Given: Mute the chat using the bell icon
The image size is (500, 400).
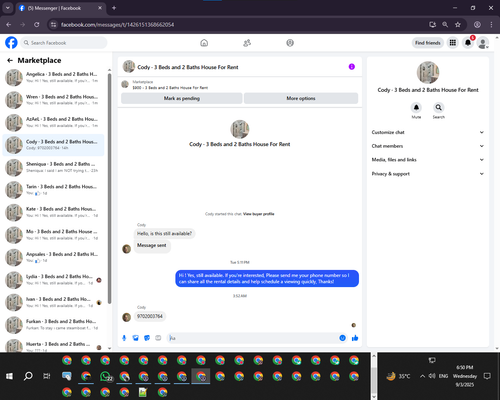Looking at the screenshot, I should point(416,107).
